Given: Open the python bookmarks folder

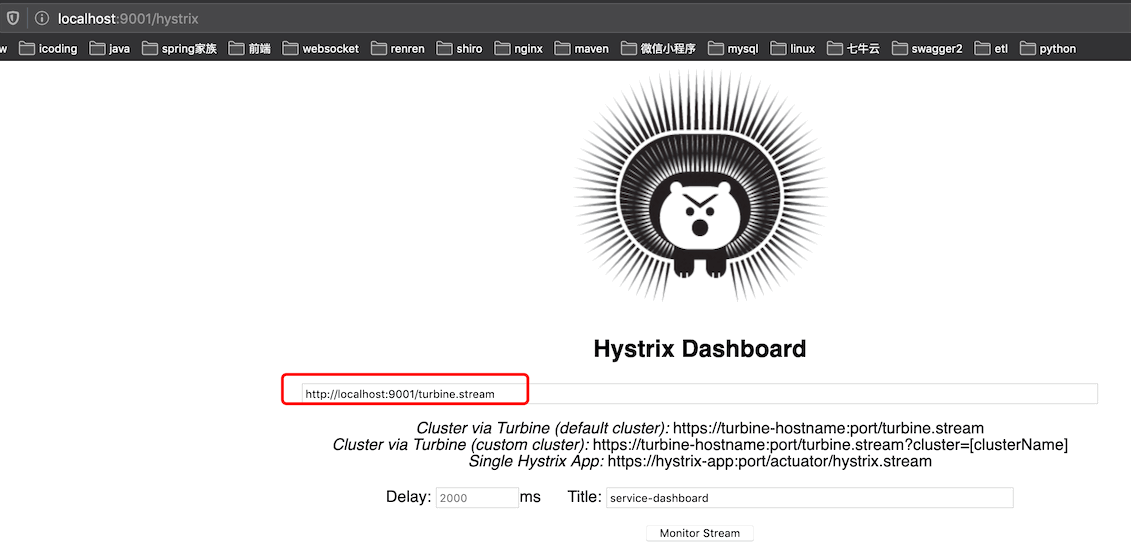Looking at the screenshot, I should 1048,48.
